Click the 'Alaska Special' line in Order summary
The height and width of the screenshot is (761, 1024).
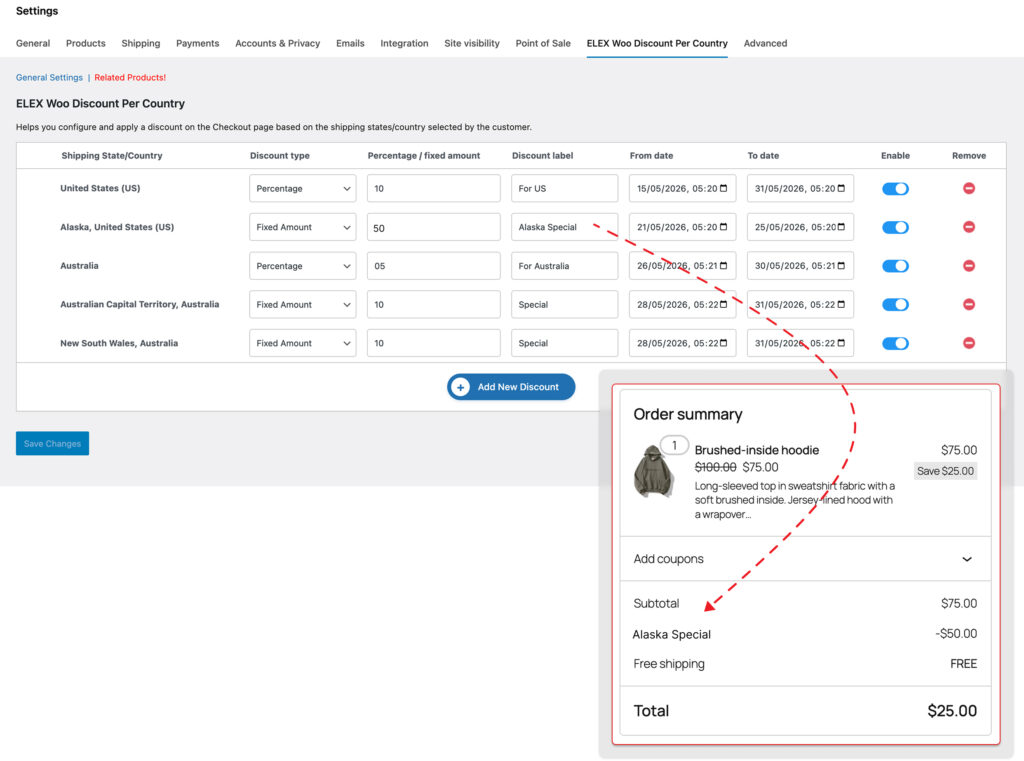[x=805, y=634]
